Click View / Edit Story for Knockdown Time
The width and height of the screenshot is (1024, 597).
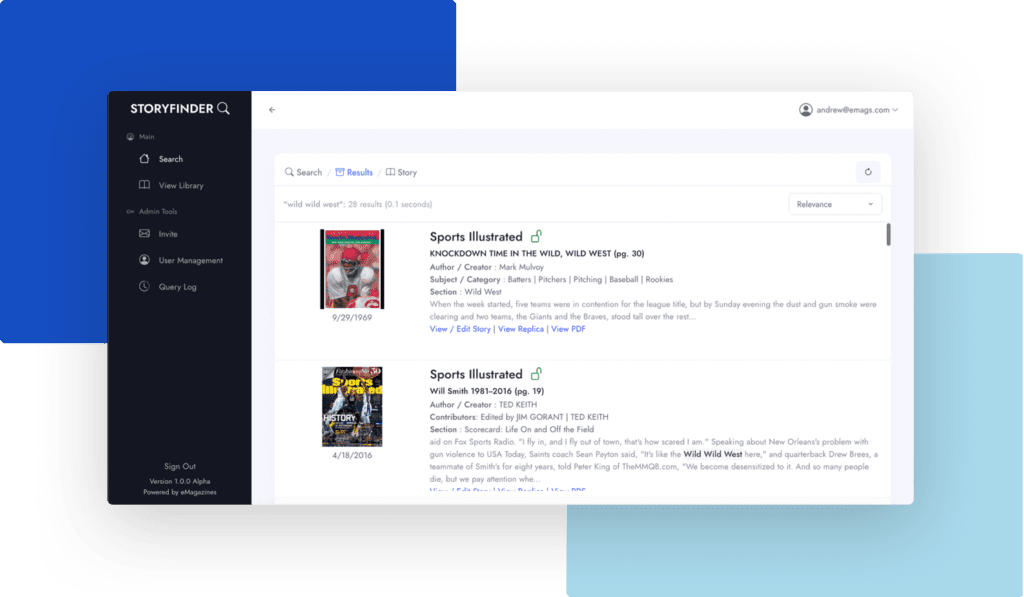[x=460, y=329]
